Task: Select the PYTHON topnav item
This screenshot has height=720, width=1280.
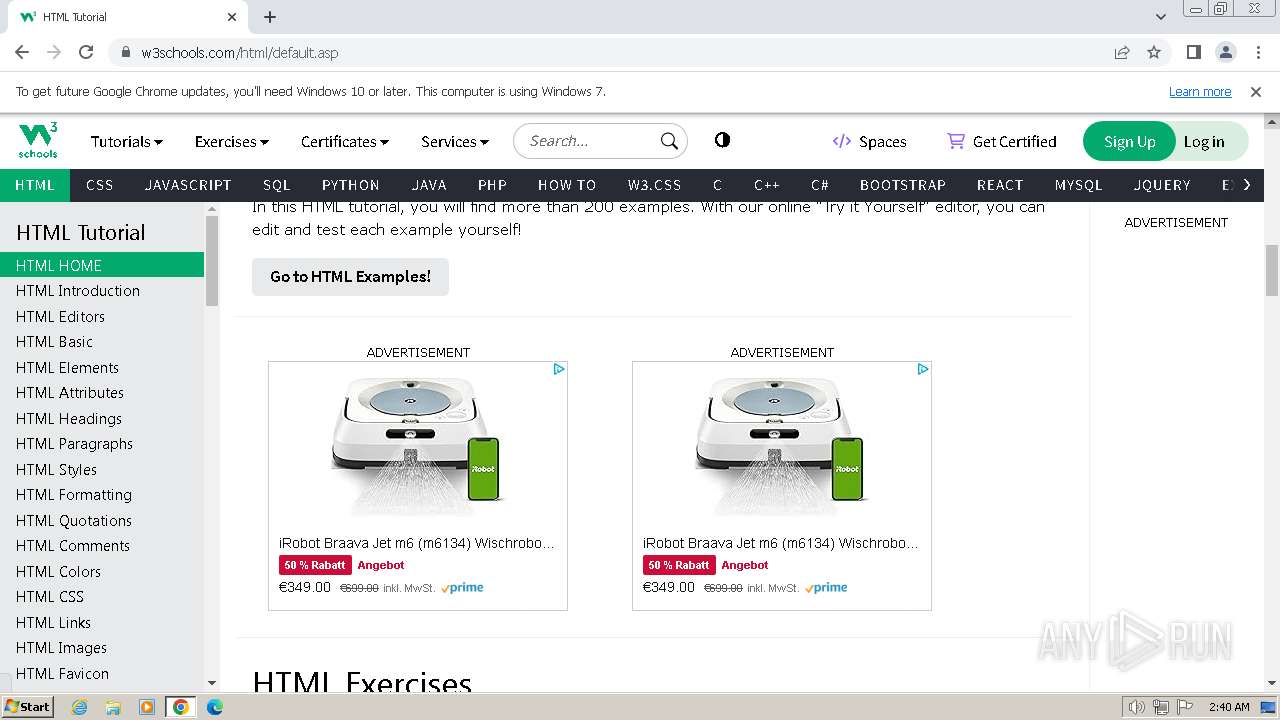Action: coord(351,185)
